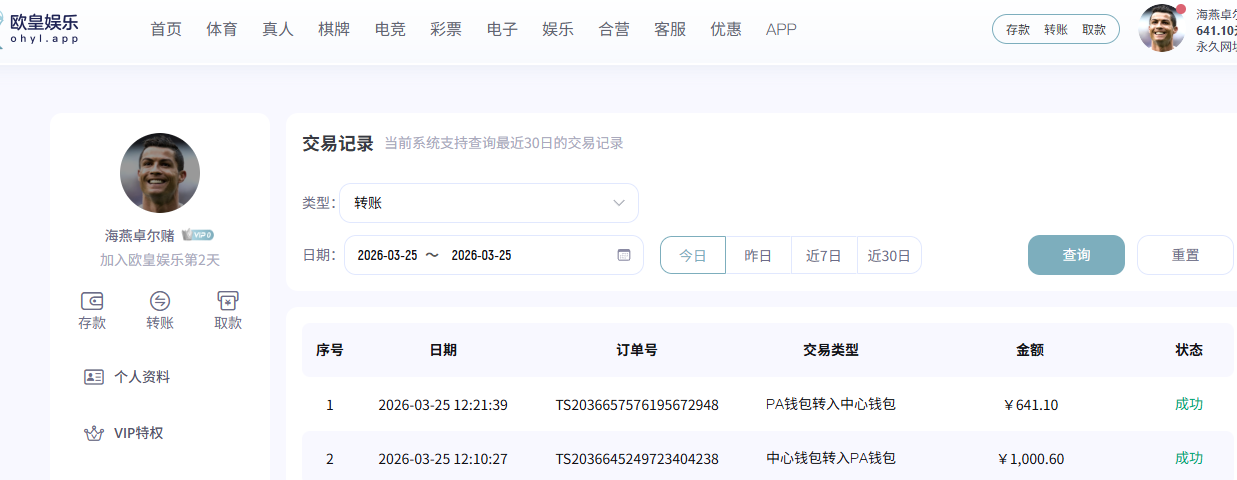1237x480 pixels.
Task: Click 成功 status in row 1
Action: 1189,404
